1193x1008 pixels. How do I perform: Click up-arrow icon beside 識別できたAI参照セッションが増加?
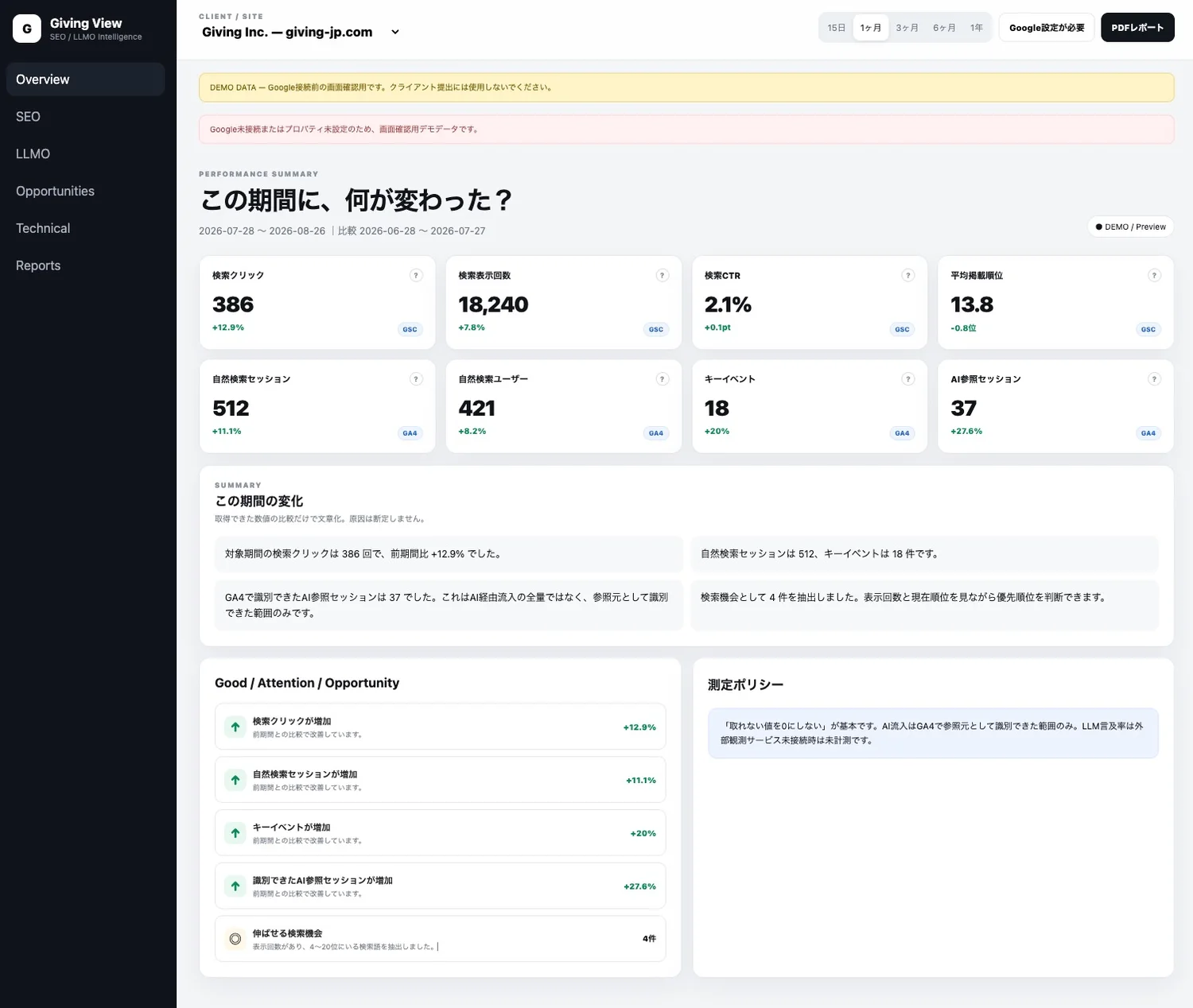235,886
